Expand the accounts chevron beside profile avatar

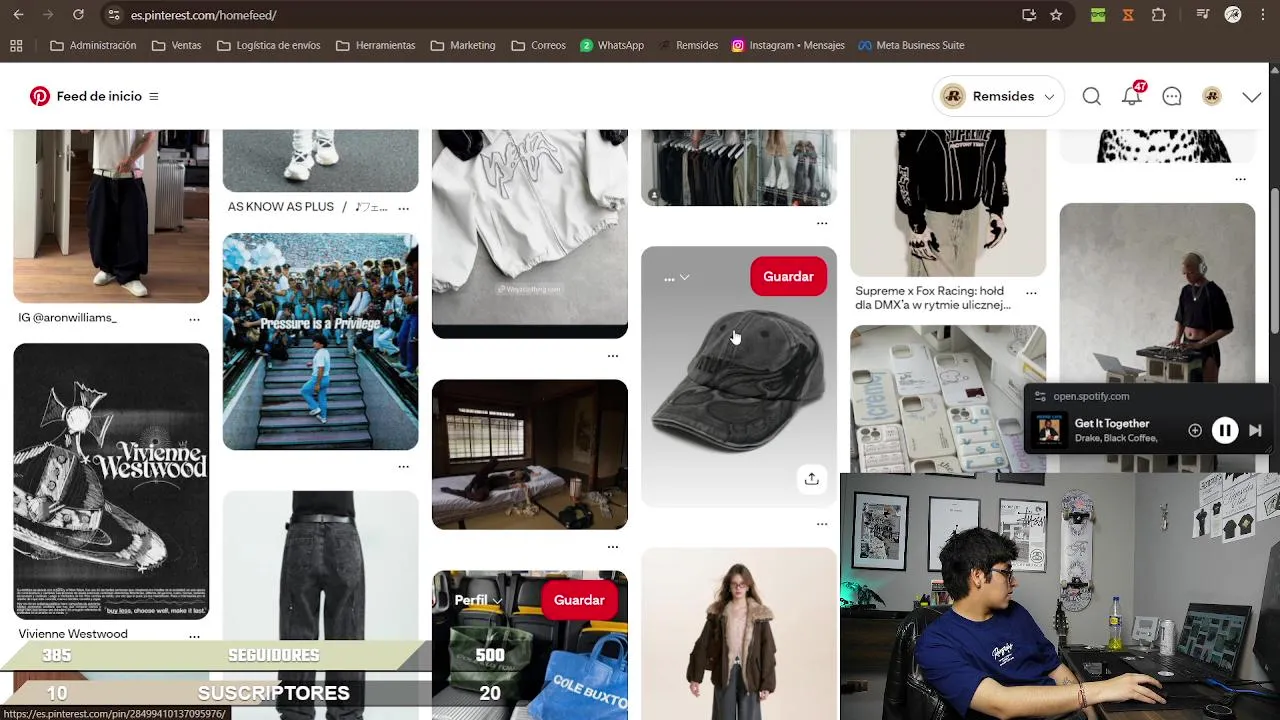pos(1252,97)
